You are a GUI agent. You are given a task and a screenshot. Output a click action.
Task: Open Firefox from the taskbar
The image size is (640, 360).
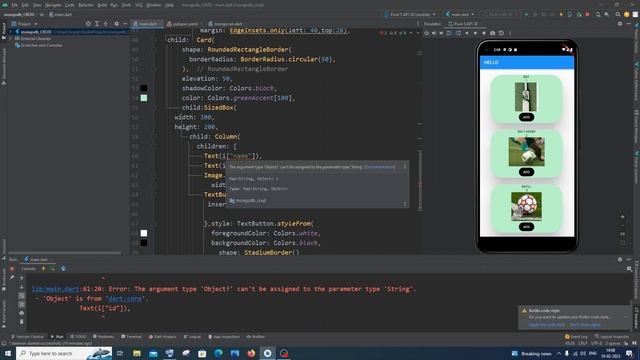(x=251, y=353)
